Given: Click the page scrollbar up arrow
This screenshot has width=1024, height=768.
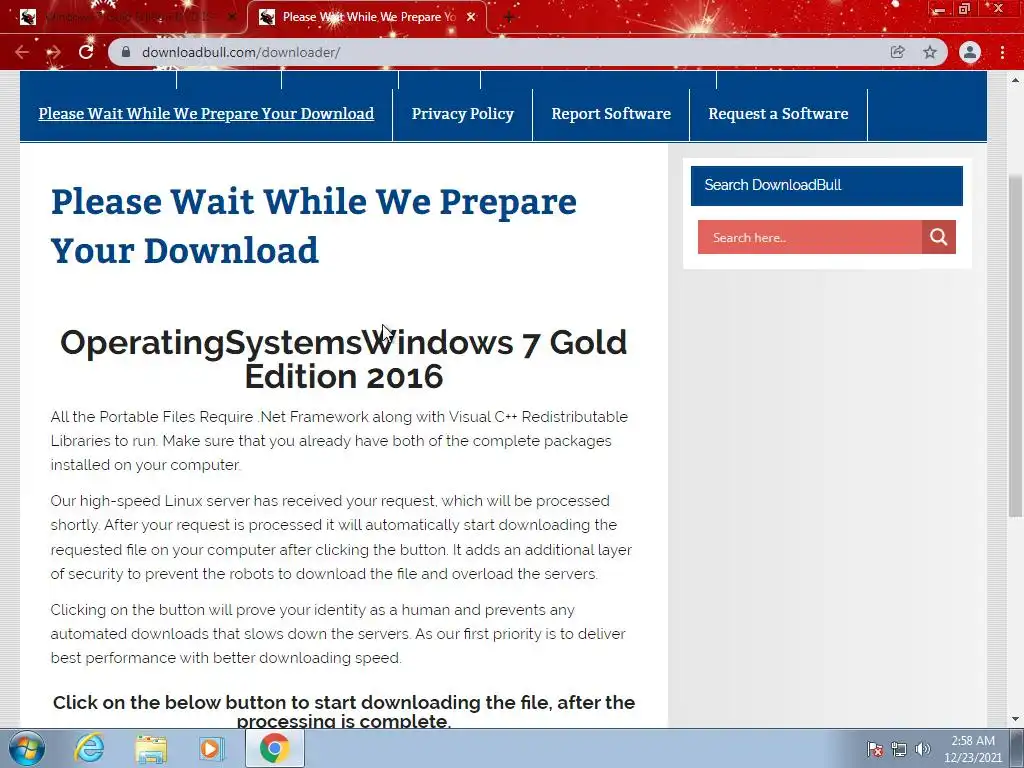Looking at the screenshot, I should coord(1016,80).
